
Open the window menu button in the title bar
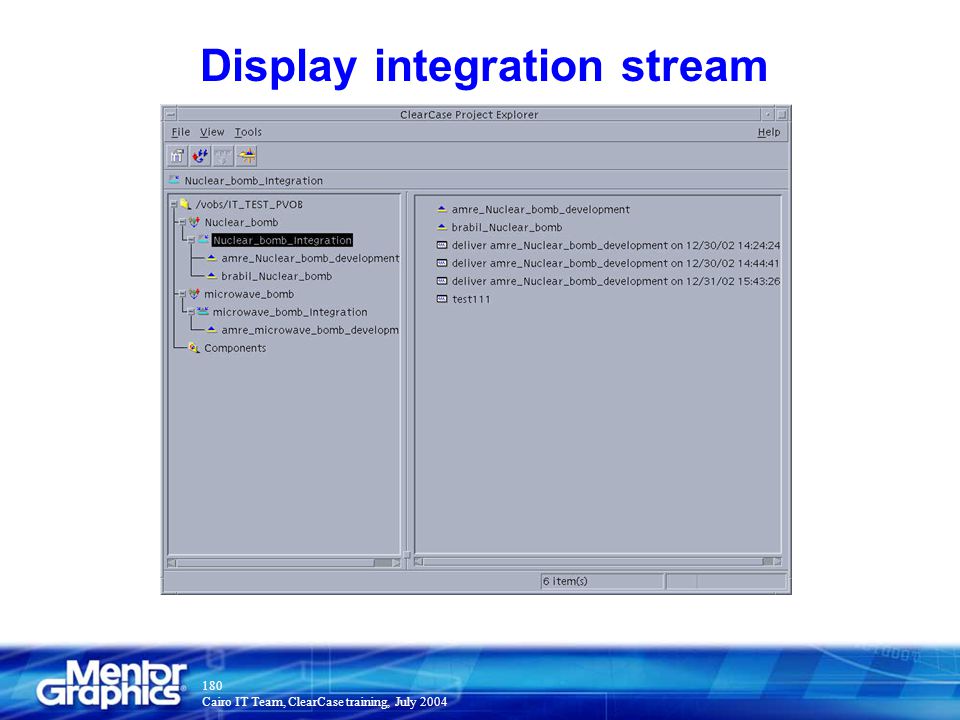coord(170,114)
